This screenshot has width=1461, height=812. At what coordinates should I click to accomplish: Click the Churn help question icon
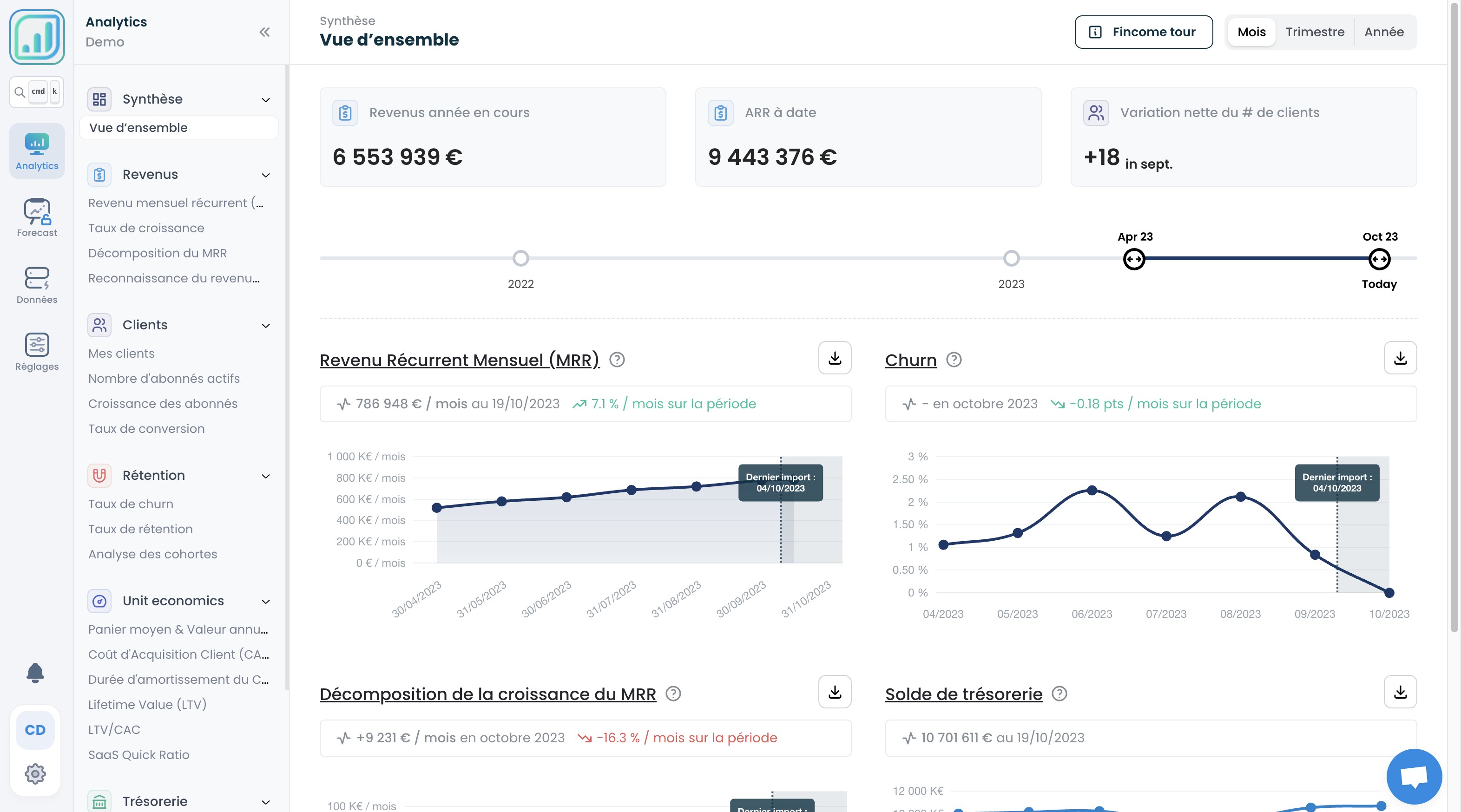954,360
